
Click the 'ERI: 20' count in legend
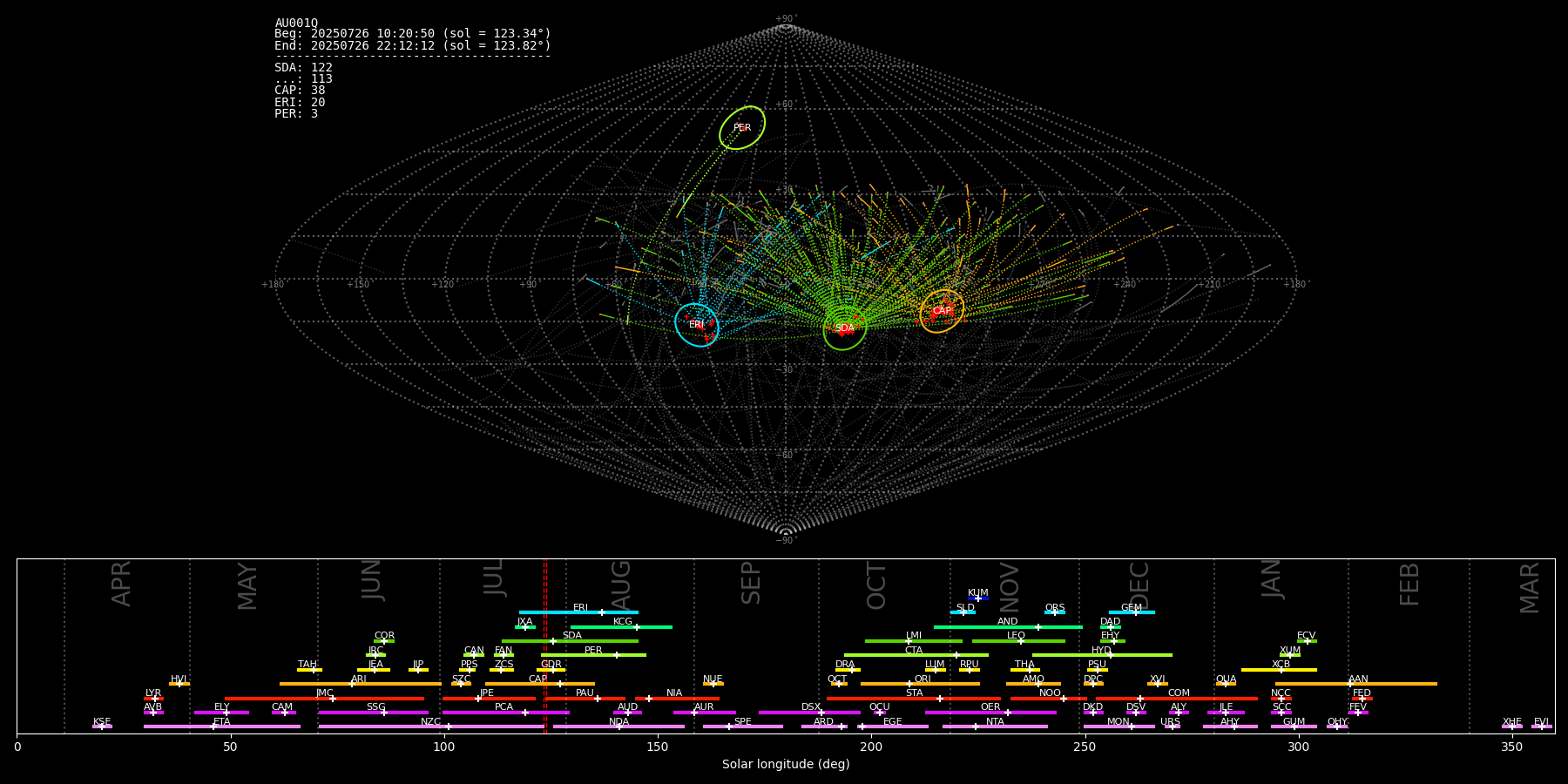(300, 103)
